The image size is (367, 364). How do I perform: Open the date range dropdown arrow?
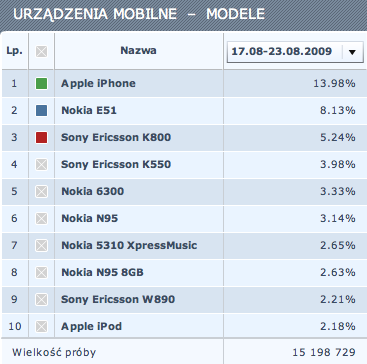click(x=352, y=52)
